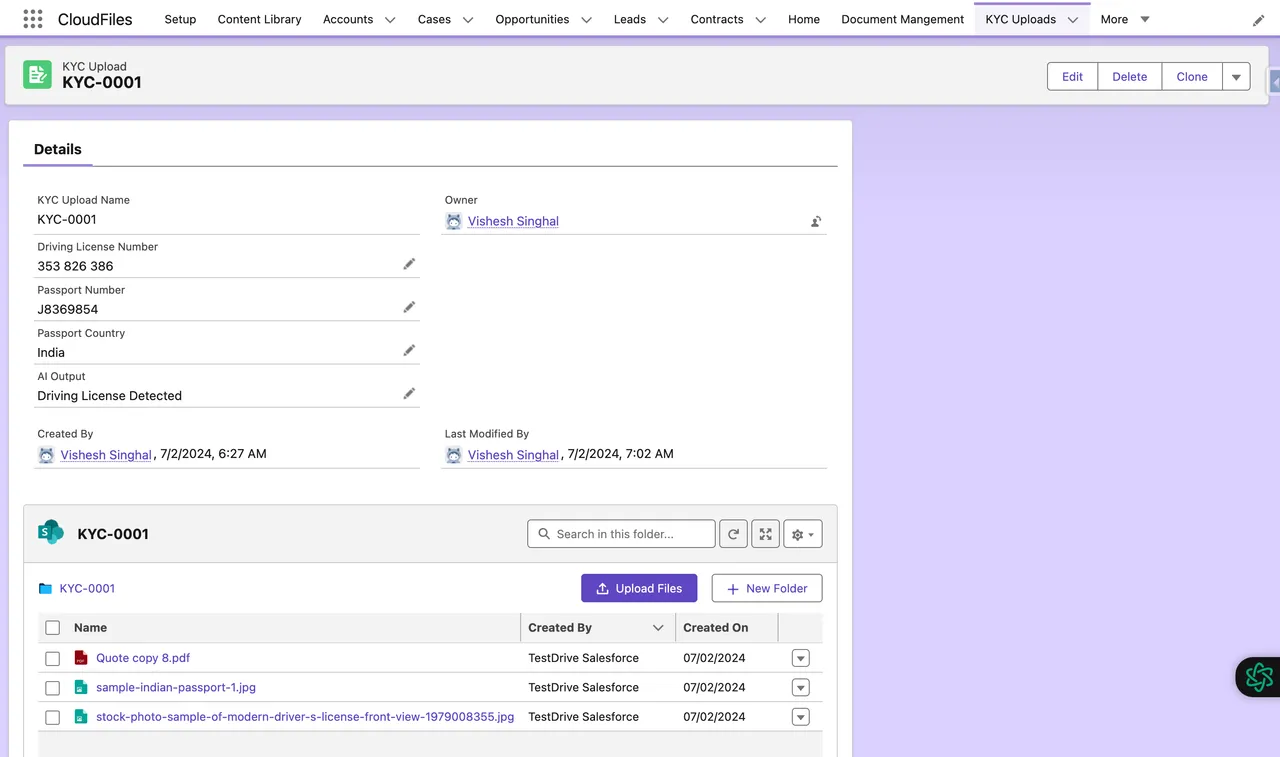Edit the Driving License Number field
This screenshot has width=1280, height=757.
(409, 263)
